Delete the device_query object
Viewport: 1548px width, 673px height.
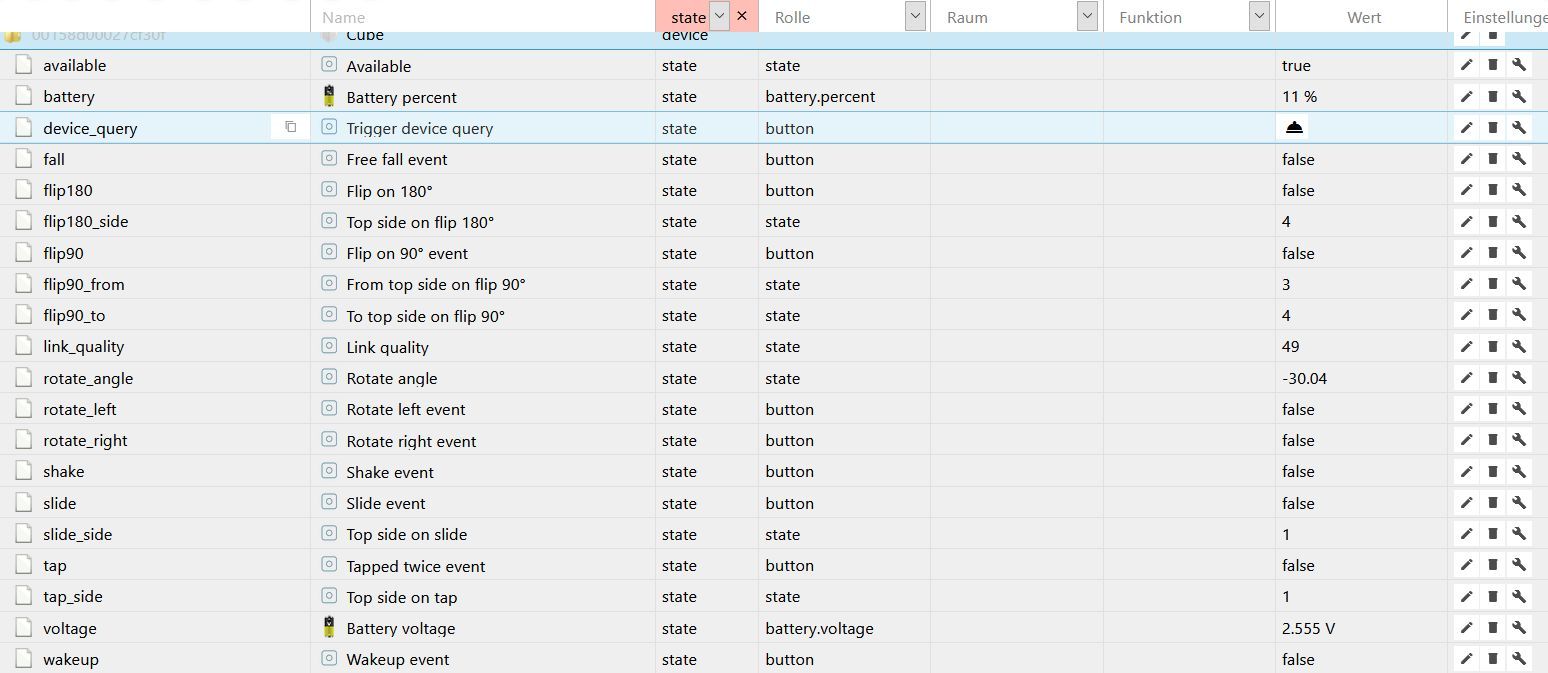(x=1492, y=127)
